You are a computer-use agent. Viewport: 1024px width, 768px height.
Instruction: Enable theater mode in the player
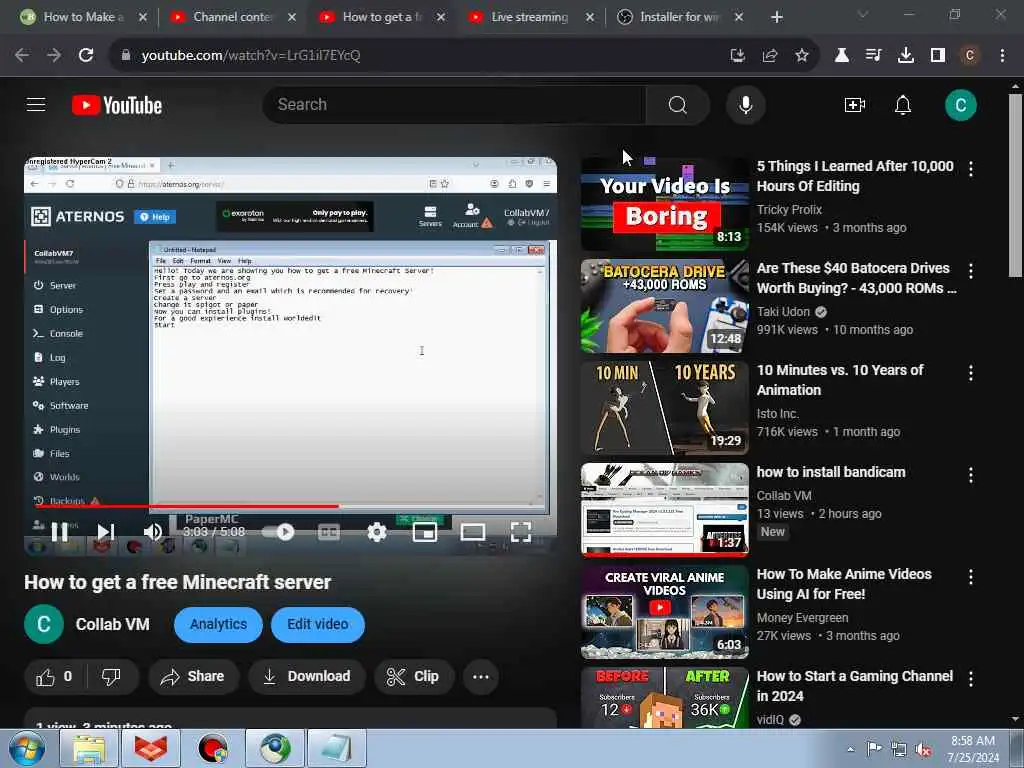(472, 532)
